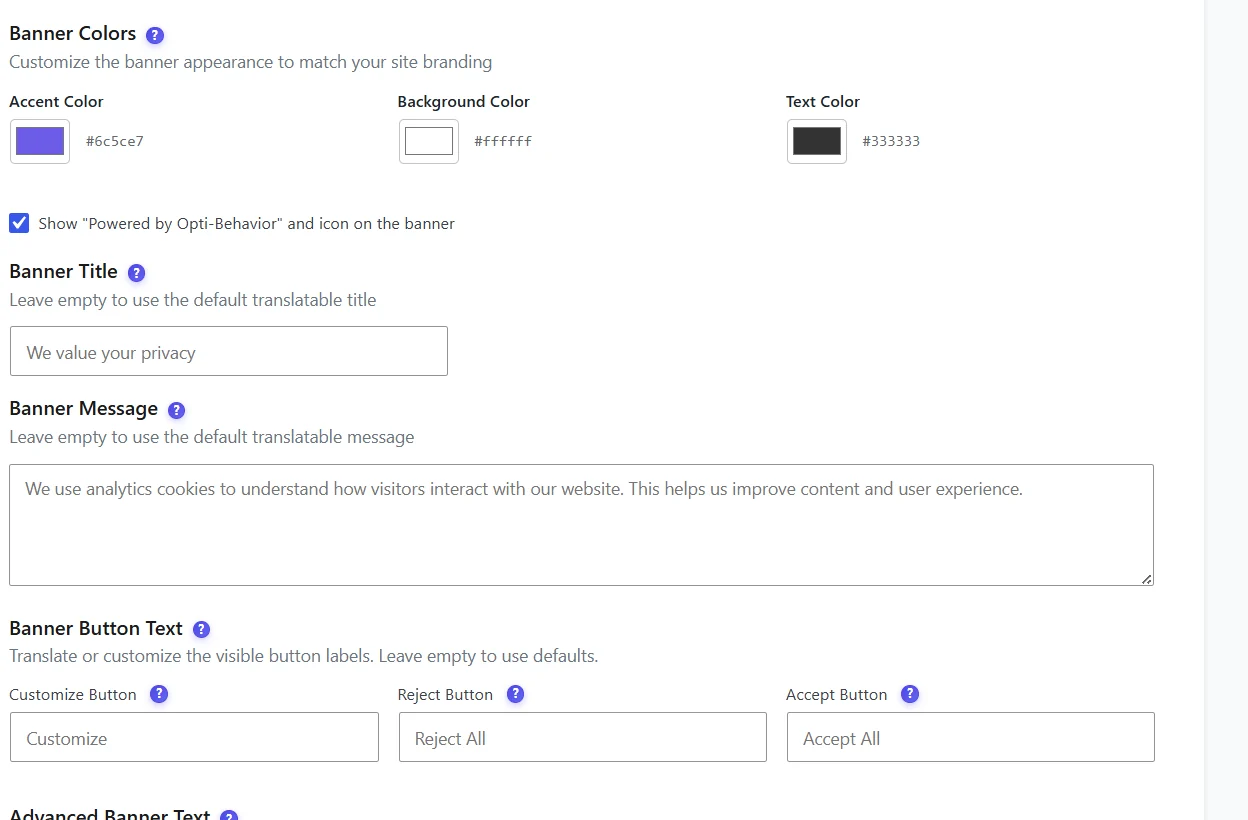Open the Accent Color swatch picker
Viewport: 1248px width, 820px height.
pyautogui.click(x=40, y=141)
